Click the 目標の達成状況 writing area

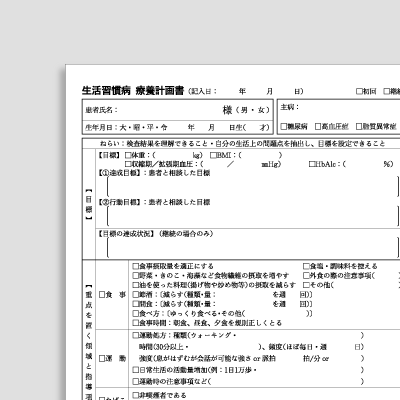coord(253,248)
